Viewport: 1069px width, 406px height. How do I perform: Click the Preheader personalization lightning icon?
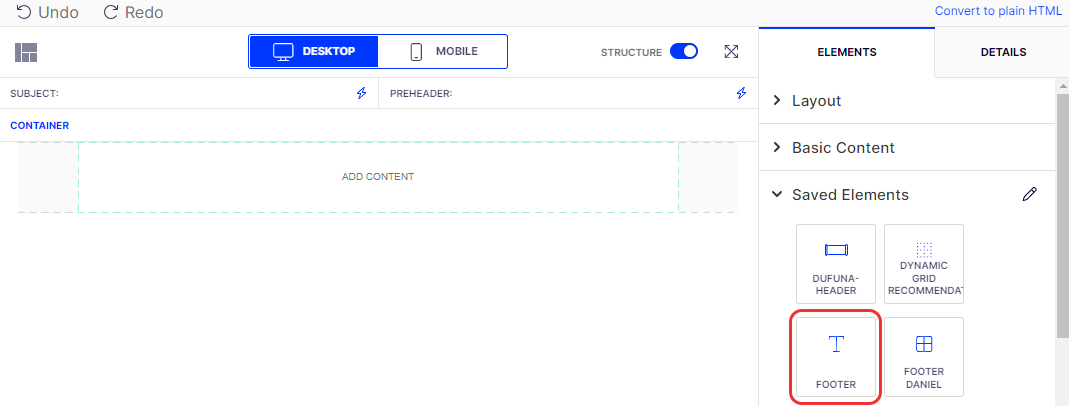coord(741,93)
